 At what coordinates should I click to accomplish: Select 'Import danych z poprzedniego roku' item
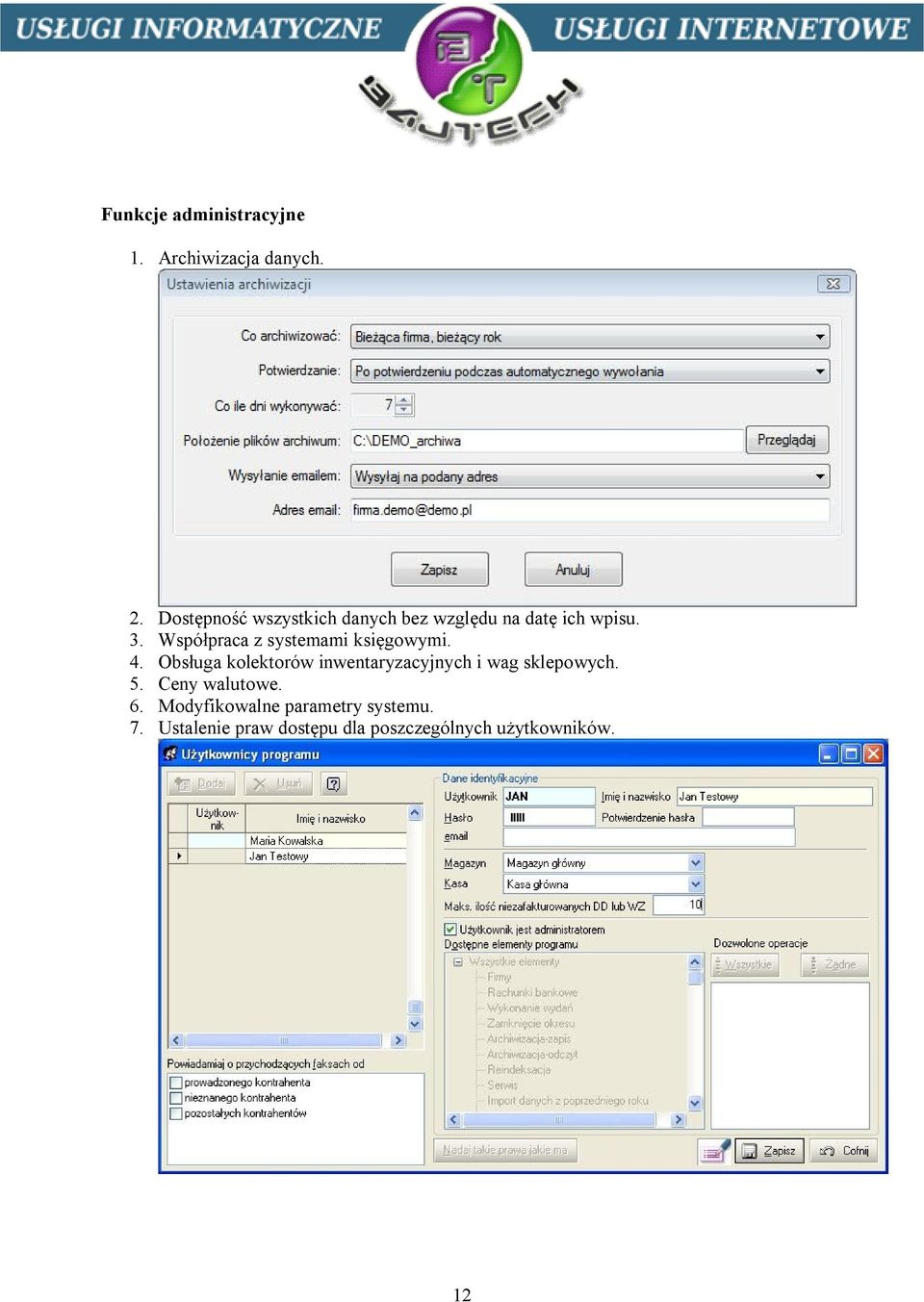click(568, 1100)
